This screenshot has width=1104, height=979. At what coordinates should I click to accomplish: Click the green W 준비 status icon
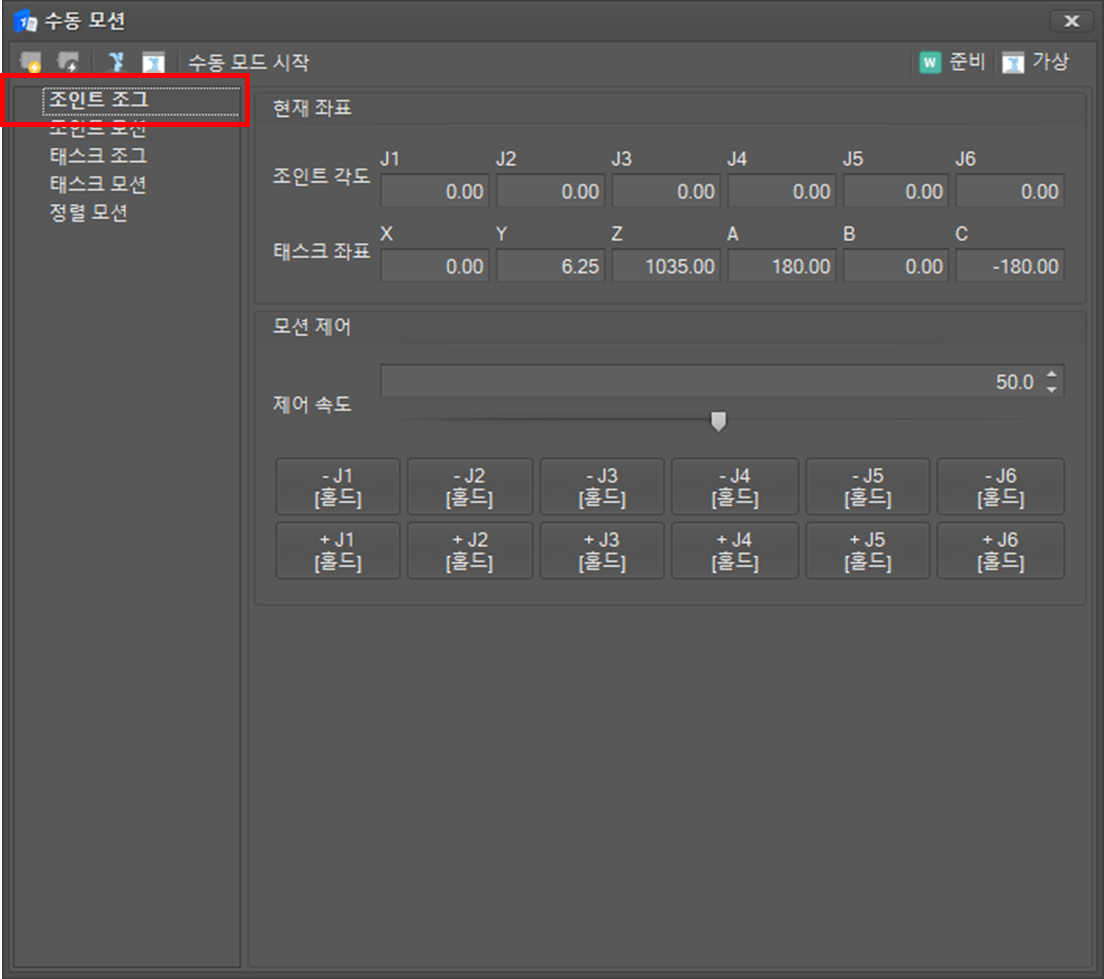click(x=930, y=62)
